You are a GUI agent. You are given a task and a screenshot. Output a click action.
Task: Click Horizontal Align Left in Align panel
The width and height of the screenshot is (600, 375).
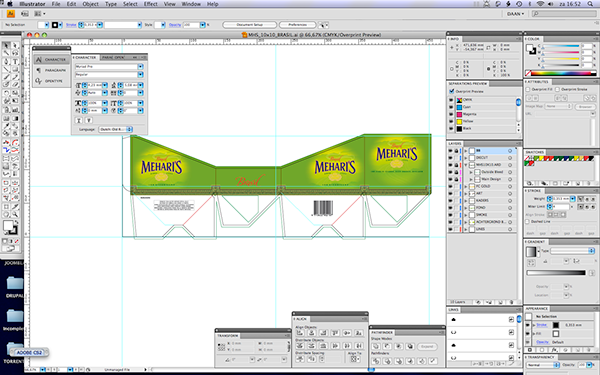[300, 333]
